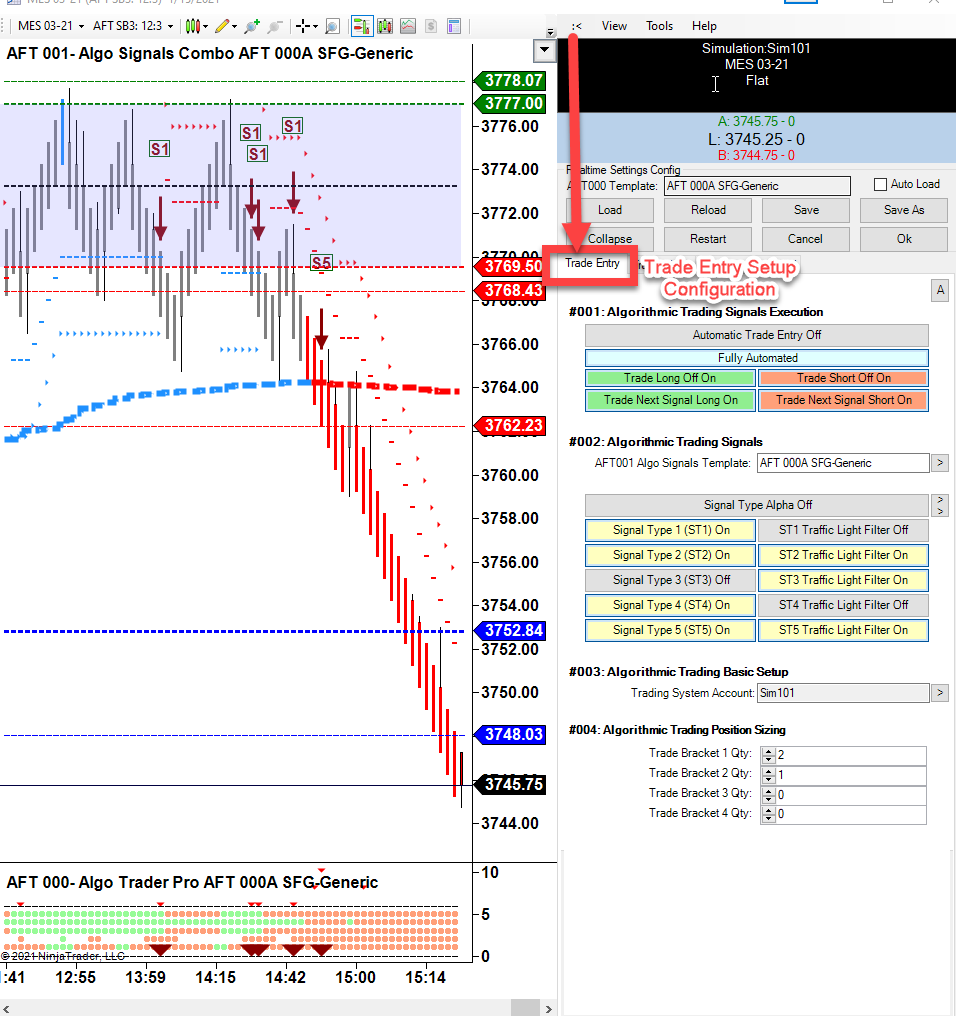
Task: Click the Trade Bracket 1 Qty field
Action: point(850,755)
